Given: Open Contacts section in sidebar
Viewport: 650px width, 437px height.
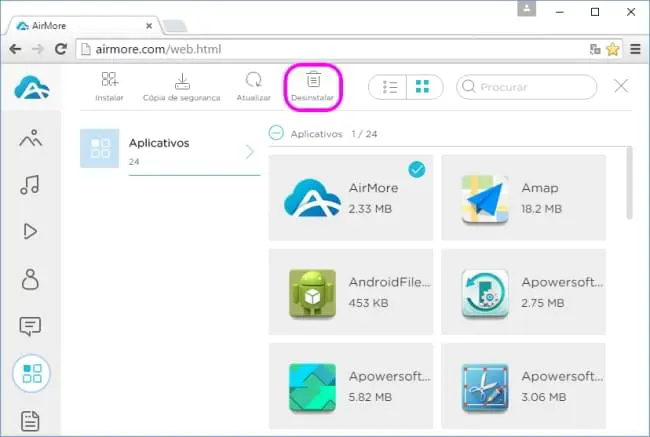Looking at the screenshot, I should tap(30, 279).
